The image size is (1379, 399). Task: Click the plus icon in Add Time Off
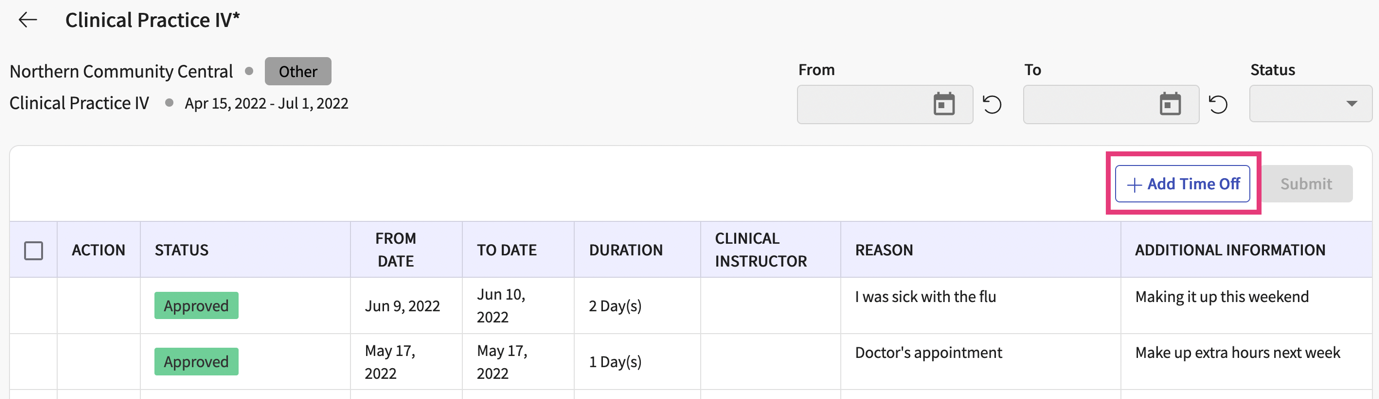(1134, 185)
